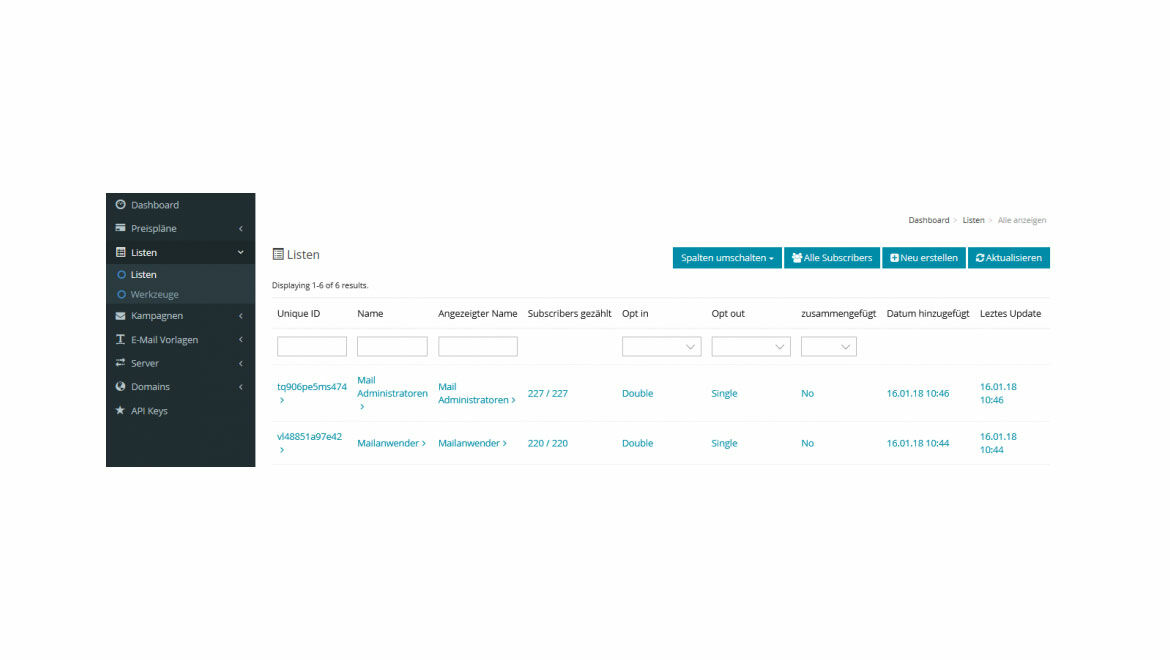The image size is (1170, 660).
Task: Click the Listen table icon in sidebar
Action: coord(120,252)
